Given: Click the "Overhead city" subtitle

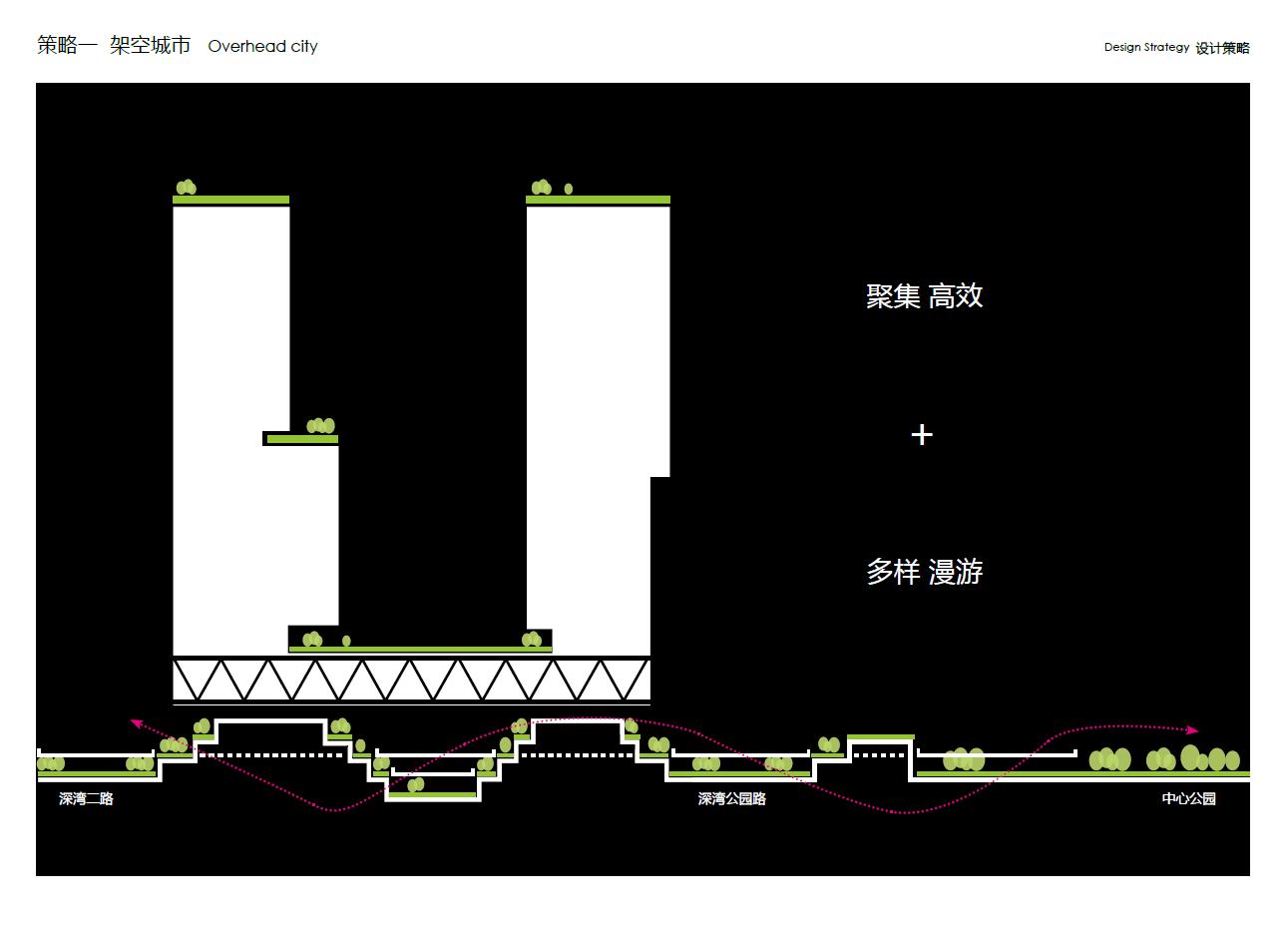Looking at the screenshot, I should tap(263, 46).
